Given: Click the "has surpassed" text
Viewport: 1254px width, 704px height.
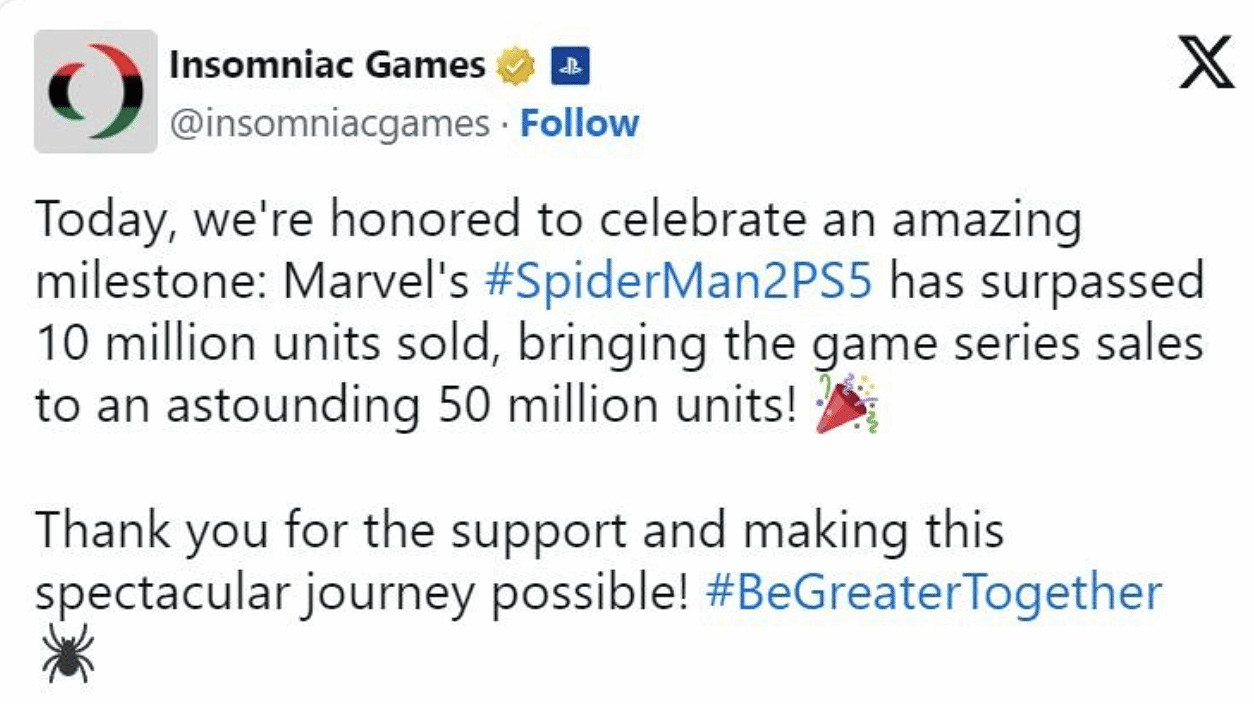Looking at the screenshot, I should pos(1046,282).
